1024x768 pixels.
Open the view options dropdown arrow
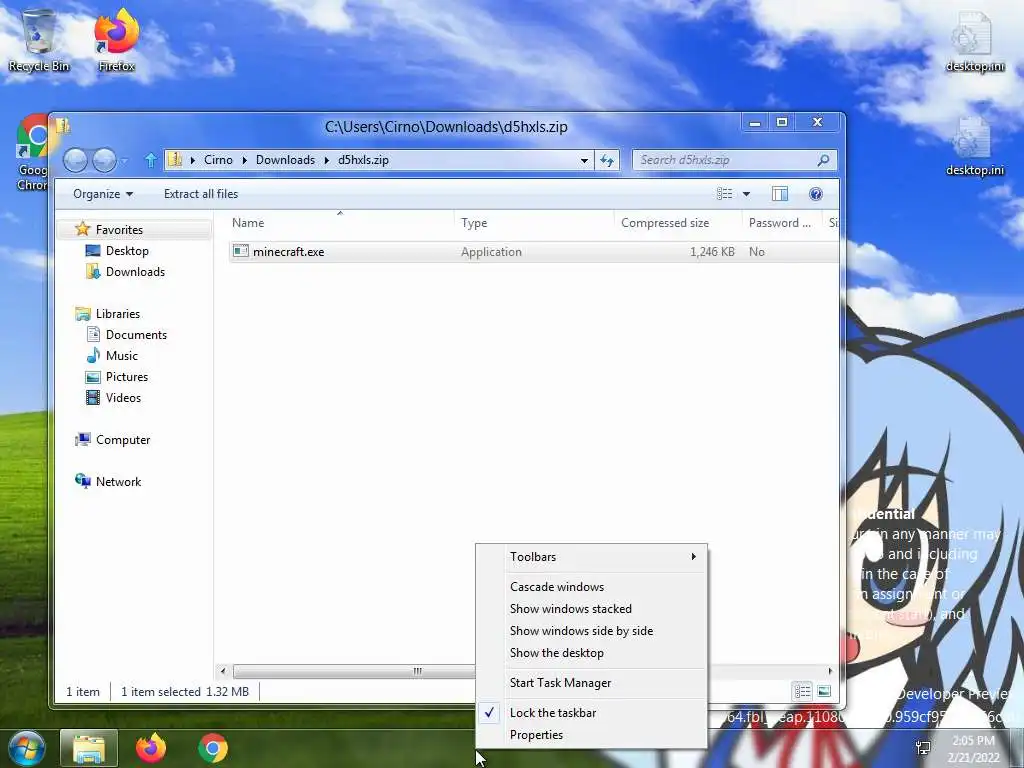[746, 194]
